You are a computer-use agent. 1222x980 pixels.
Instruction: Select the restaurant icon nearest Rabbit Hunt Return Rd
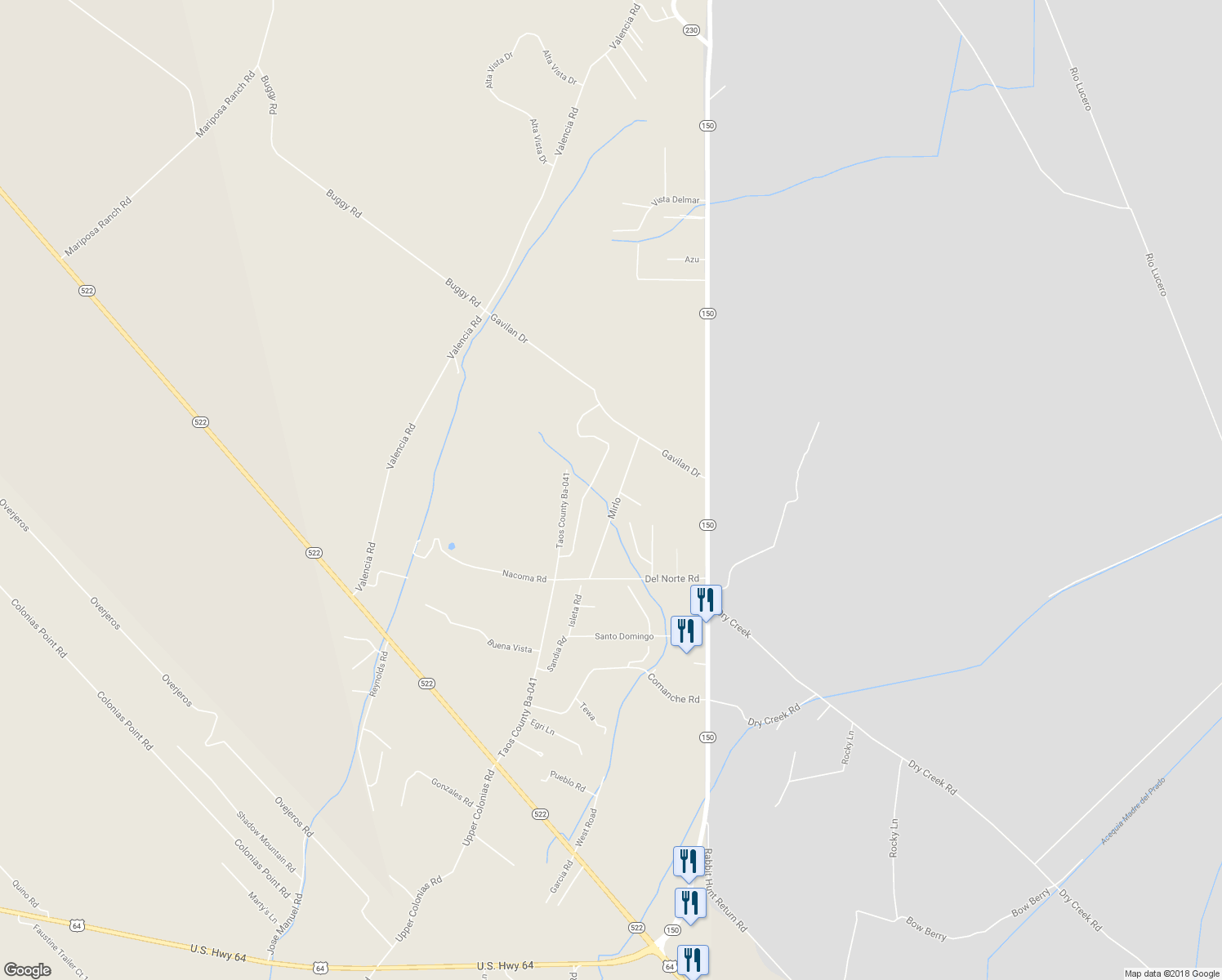(x=689, y=862)
